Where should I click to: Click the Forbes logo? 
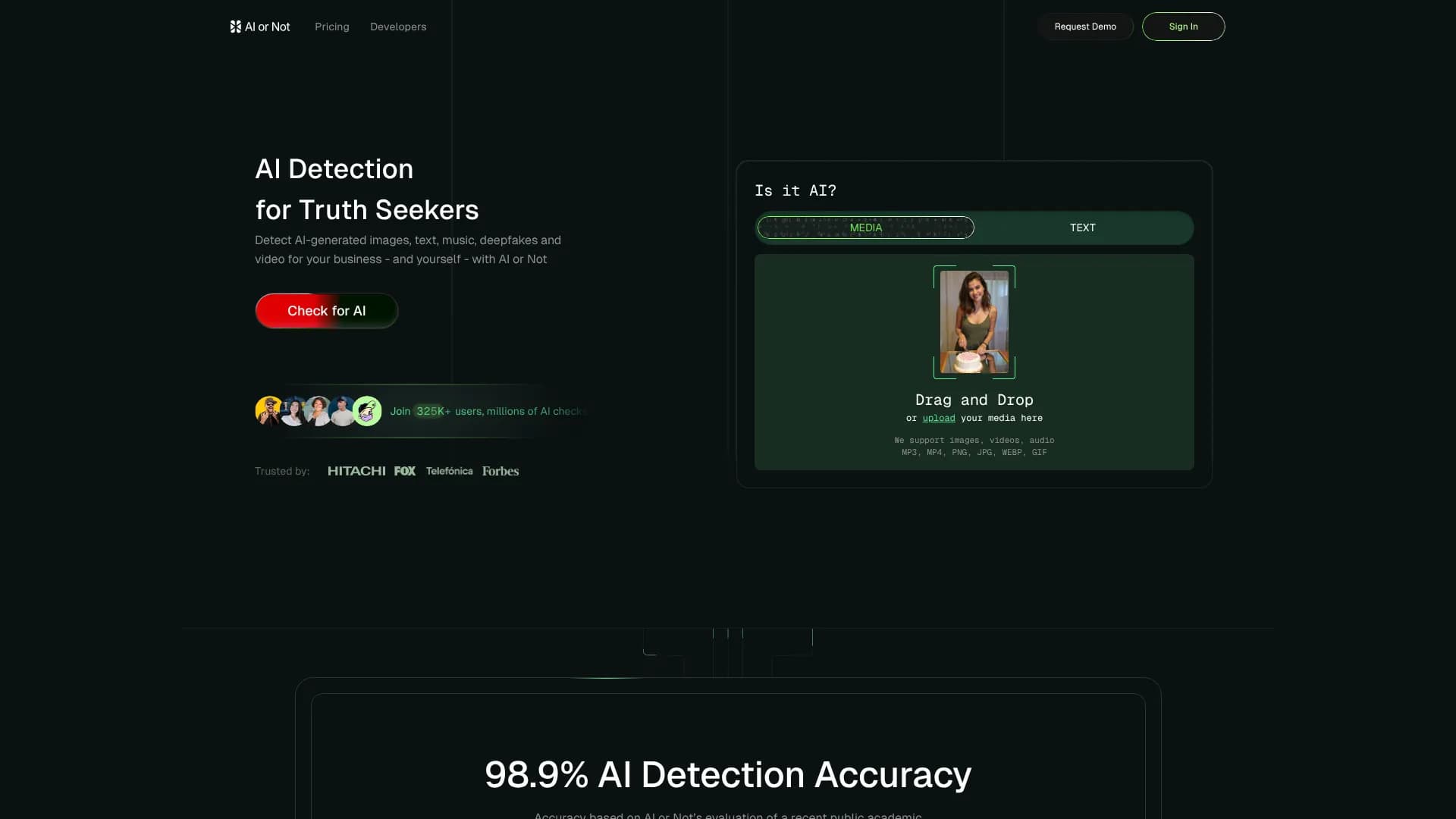500,471
